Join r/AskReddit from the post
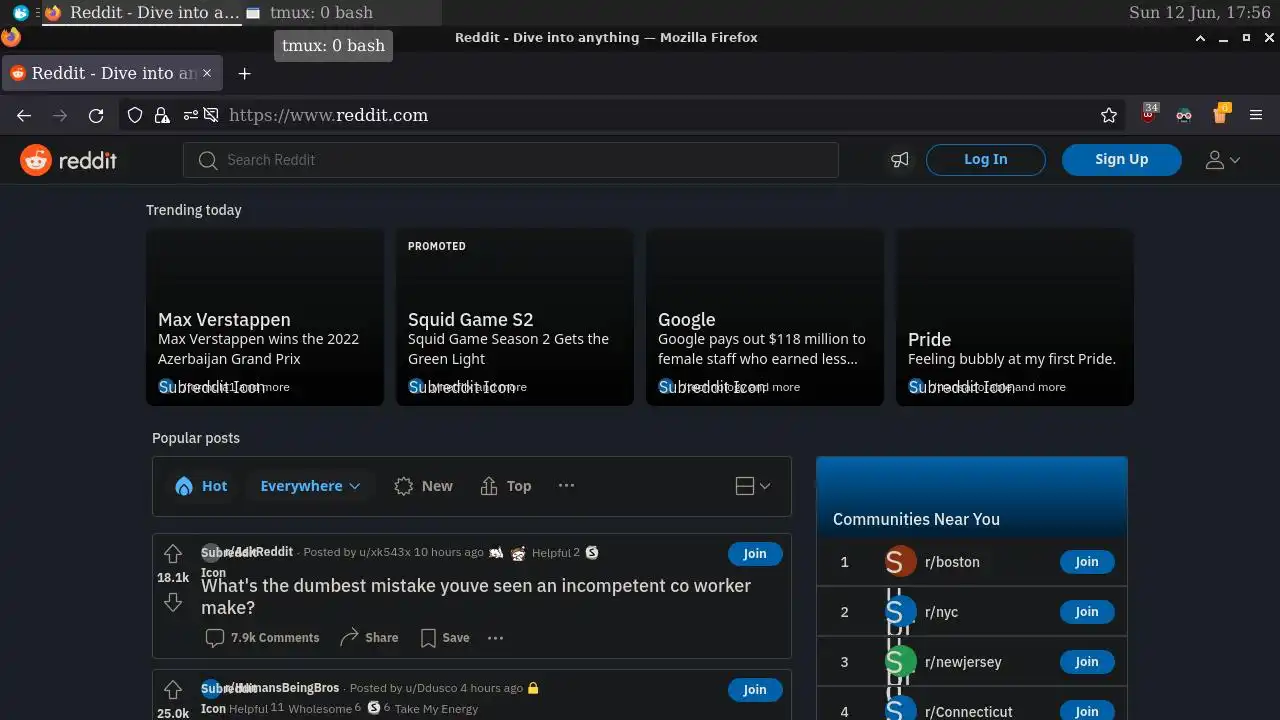 (x=755, y=554)
